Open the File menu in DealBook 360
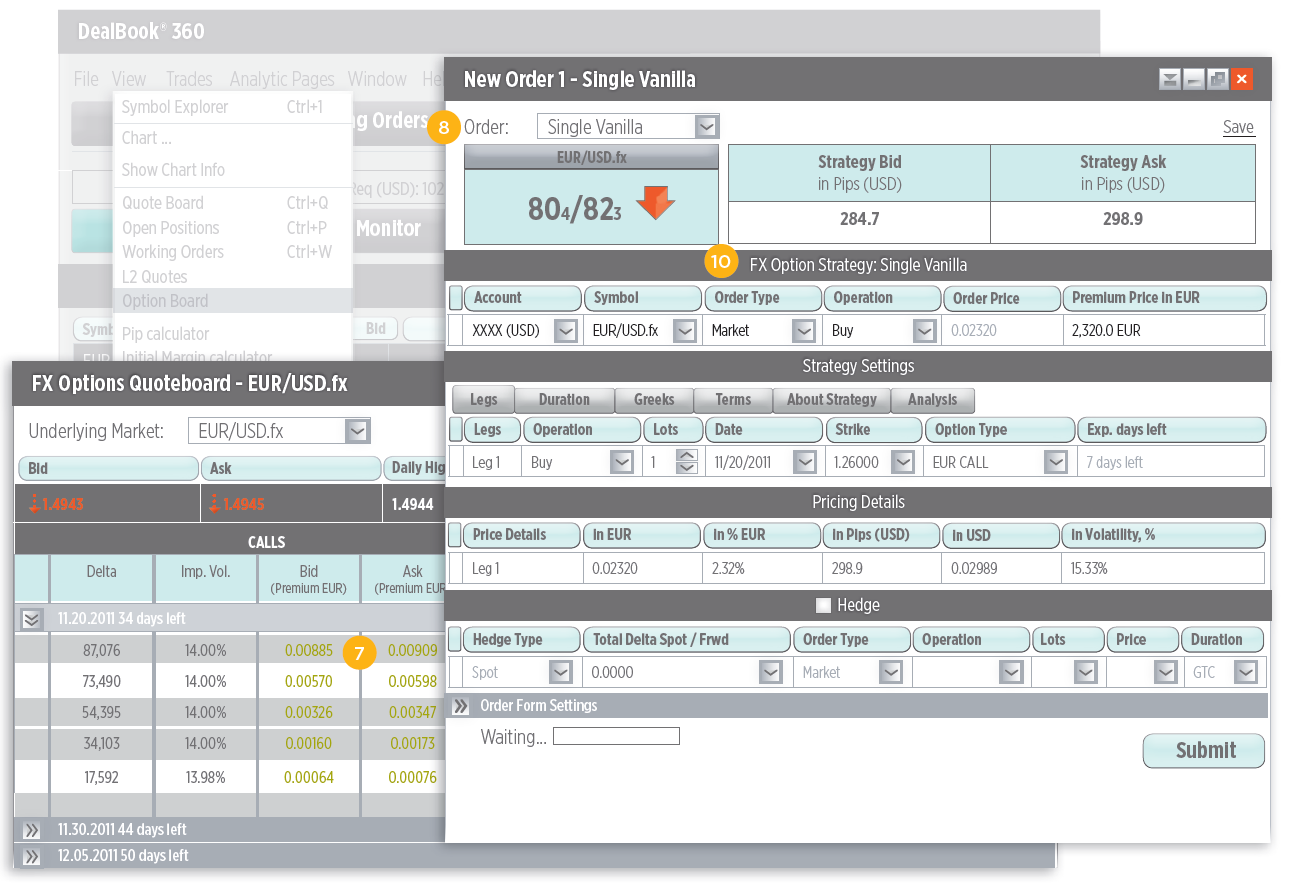Viewport: 1293px width, 894px height. coord(86,79)
